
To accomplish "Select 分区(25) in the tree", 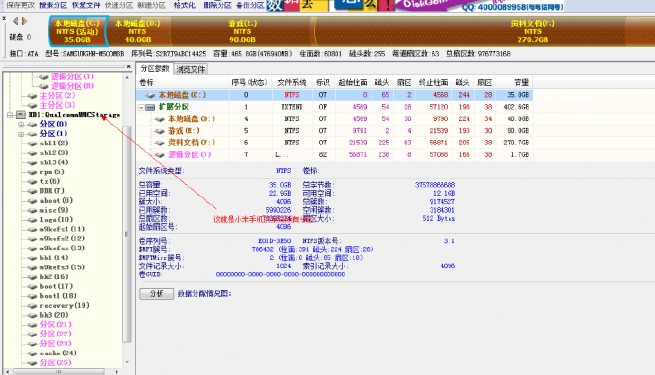I will [x=56, y=363].
